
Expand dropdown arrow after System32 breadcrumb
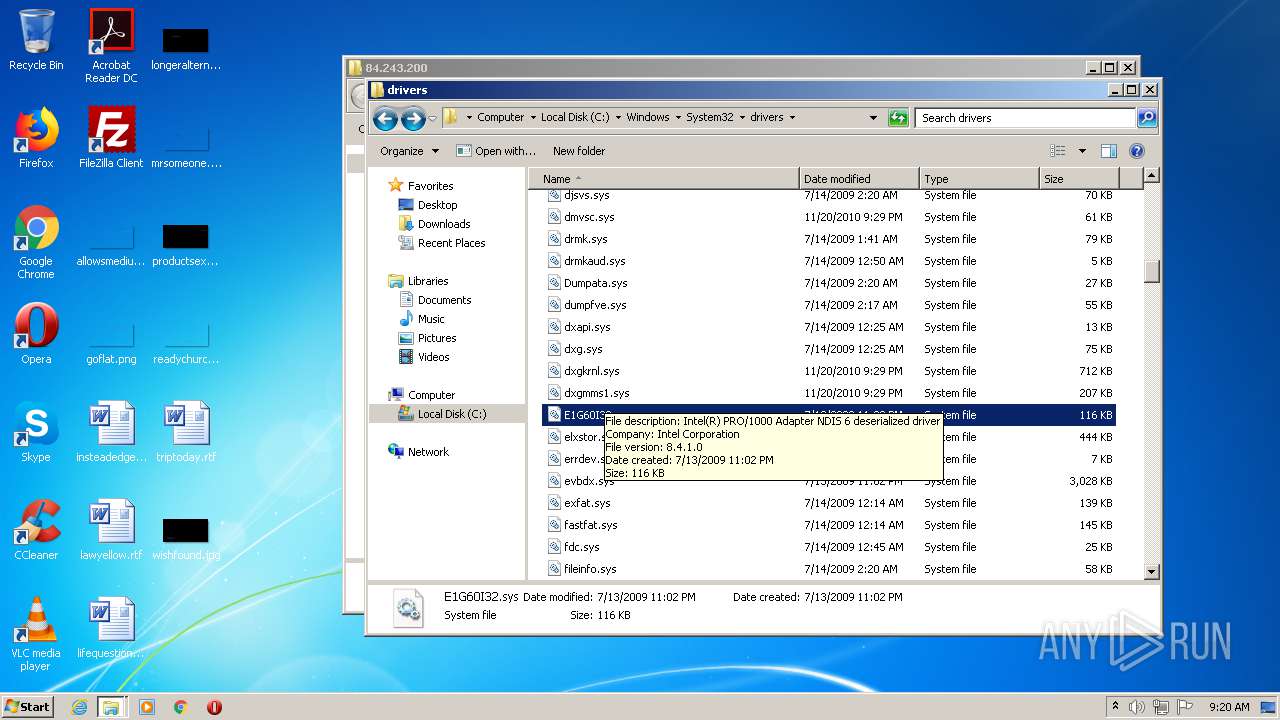(x=742, y=117)
